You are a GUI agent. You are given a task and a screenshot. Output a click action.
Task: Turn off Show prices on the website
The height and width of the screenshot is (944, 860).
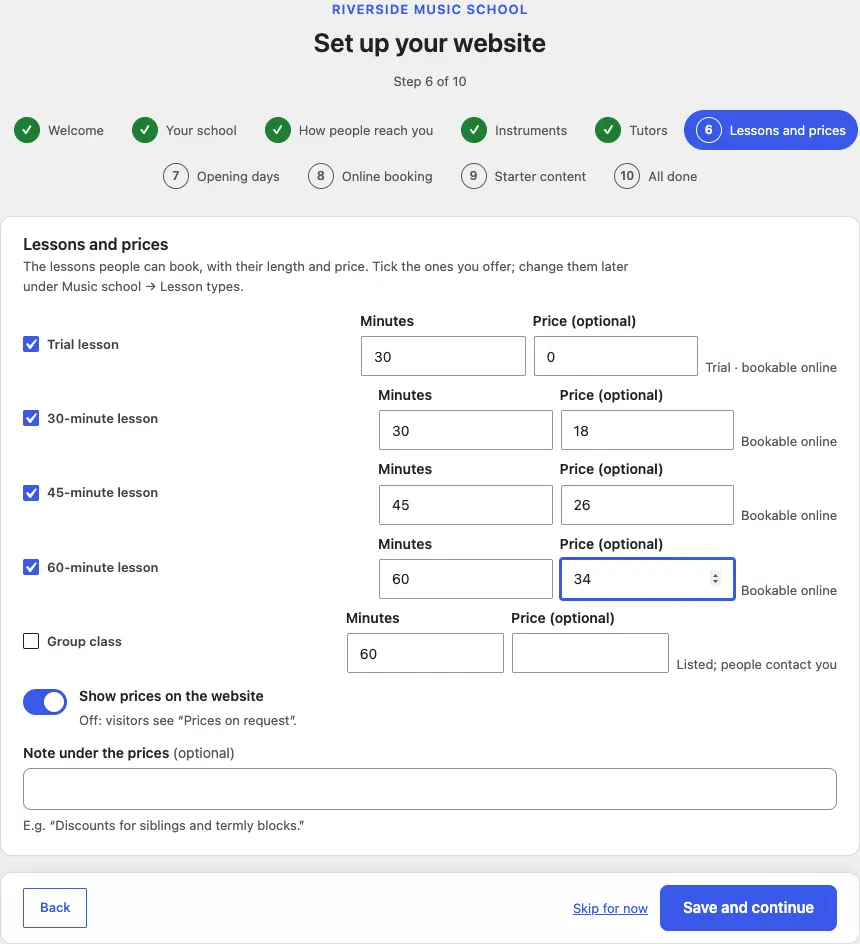[45, 701]
